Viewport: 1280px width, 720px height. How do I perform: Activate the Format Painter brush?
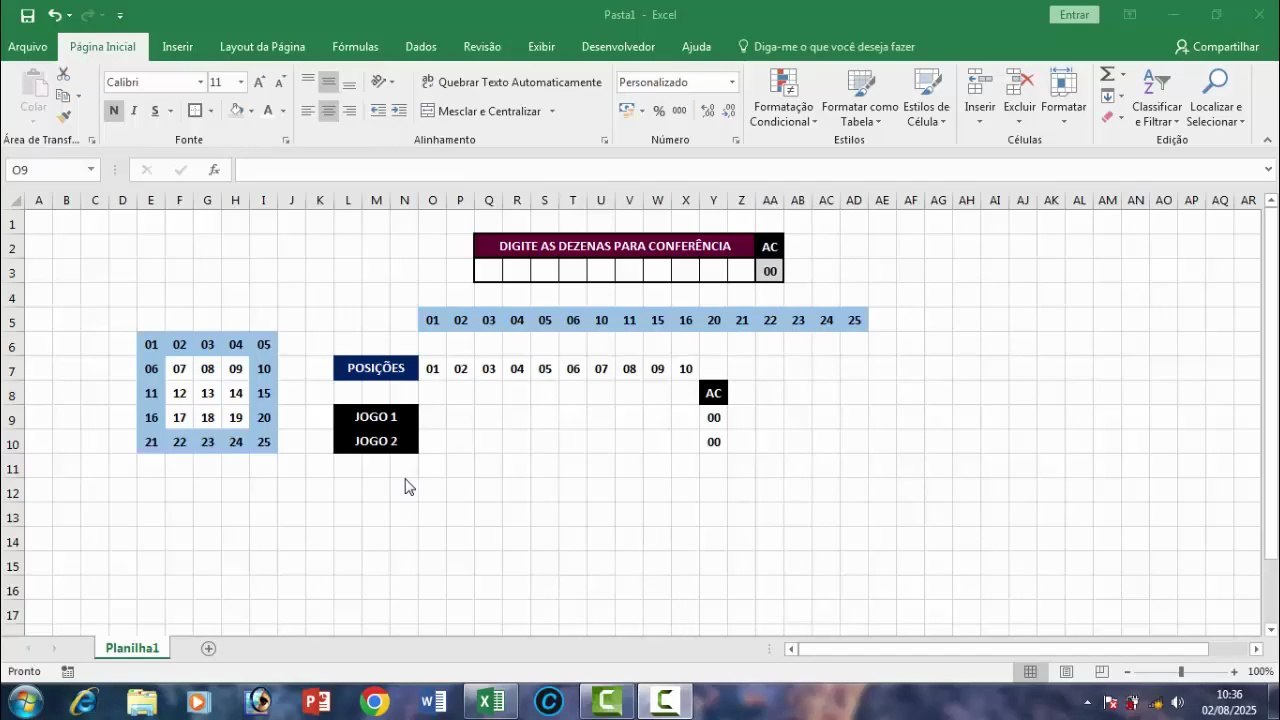64,117
